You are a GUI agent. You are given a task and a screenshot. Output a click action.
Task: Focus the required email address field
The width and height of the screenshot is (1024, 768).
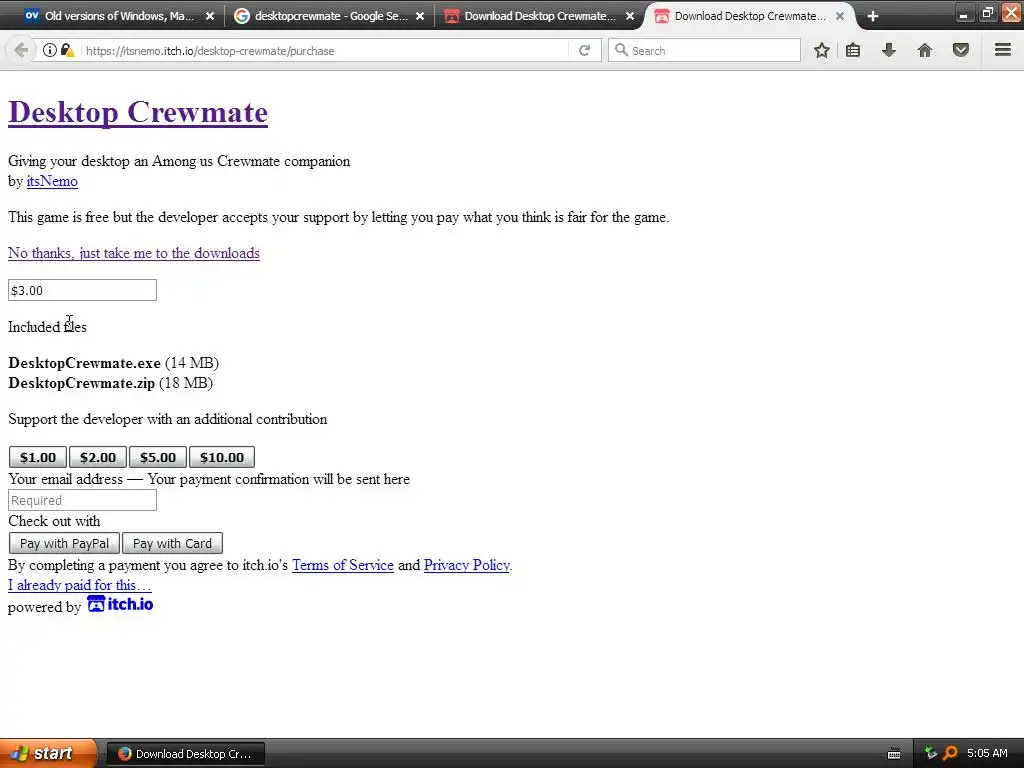(x=82, y=500)
